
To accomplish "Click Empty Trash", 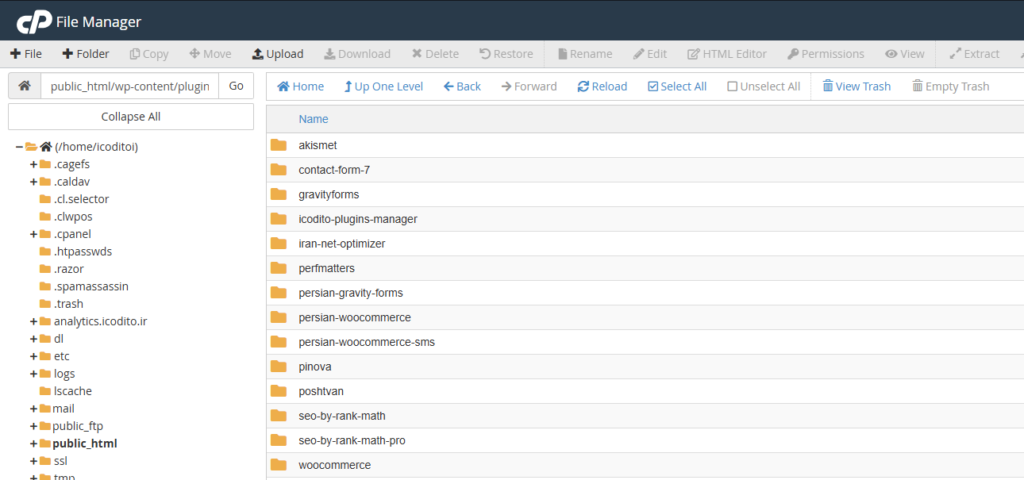I will pyautogui.click(x=950, y=86).
